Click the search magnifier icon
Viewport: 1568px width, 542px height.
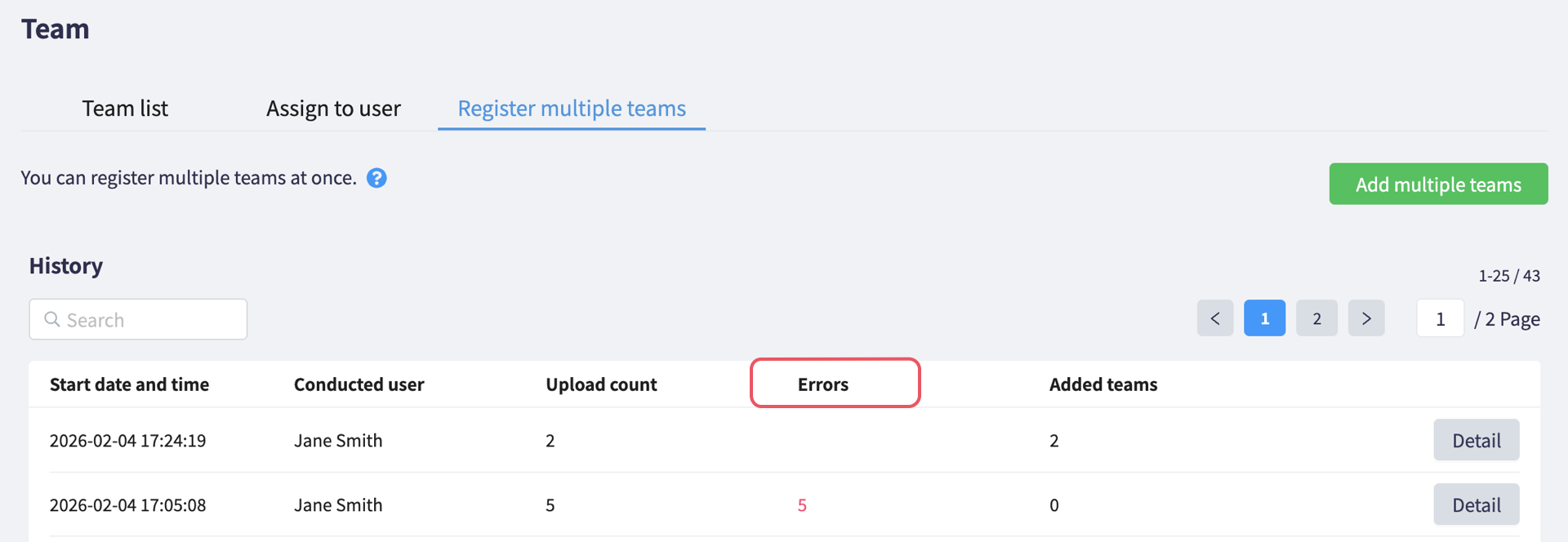click(x=52, y=319)
